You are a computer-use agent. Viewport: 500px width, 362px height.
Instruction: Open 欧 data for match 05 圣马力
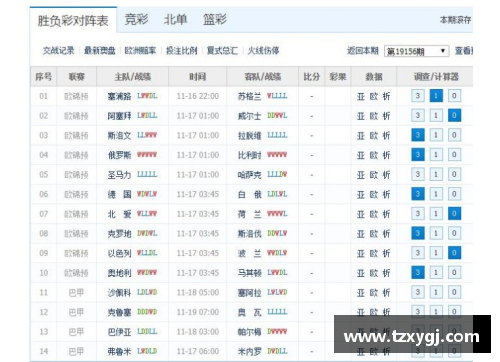pyautogui.click(x=374, y=175)
